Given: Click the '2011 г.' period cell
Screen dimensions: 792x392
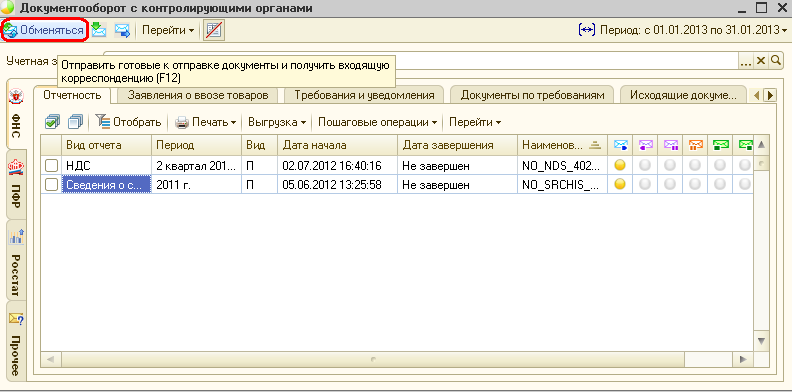Looking at the screenshot, I should point(196,185).
